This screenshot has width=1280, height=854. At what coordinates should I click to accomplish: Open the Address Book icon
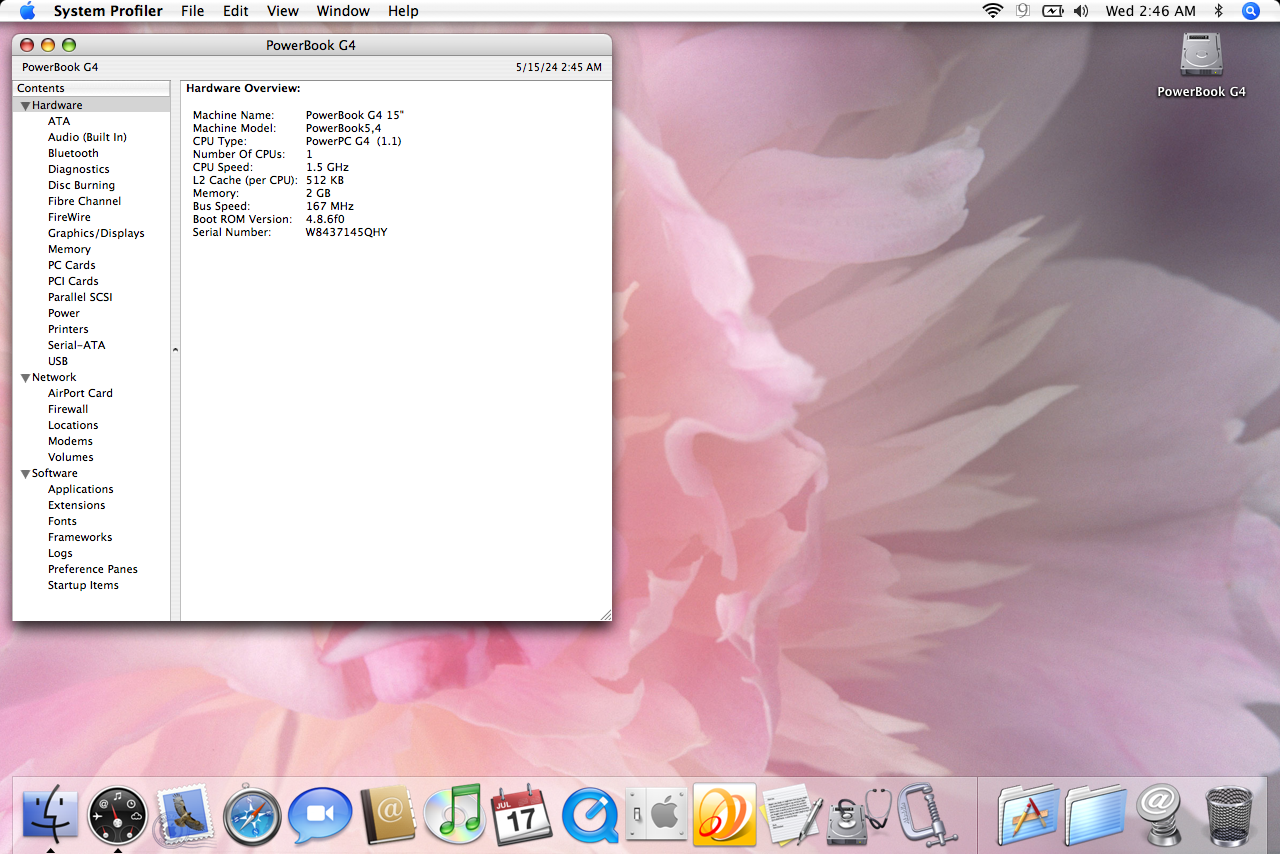[386, 815]
